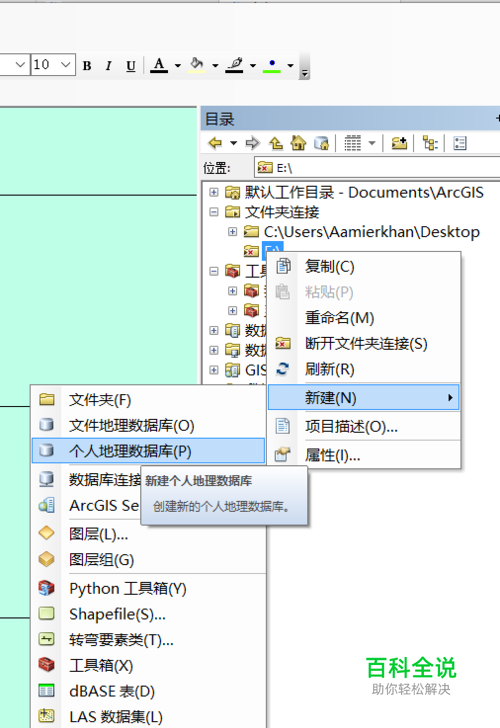
Task: Open the view mode dropdown arrow
Action: pos(372,143)
